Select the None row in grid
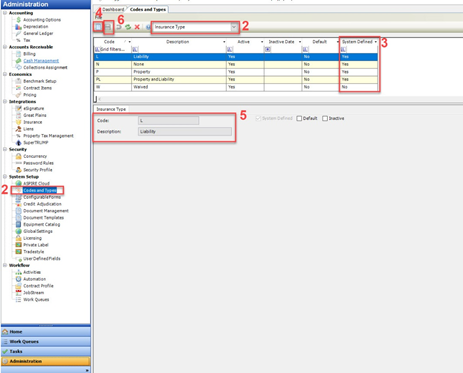 pos(236,64)
